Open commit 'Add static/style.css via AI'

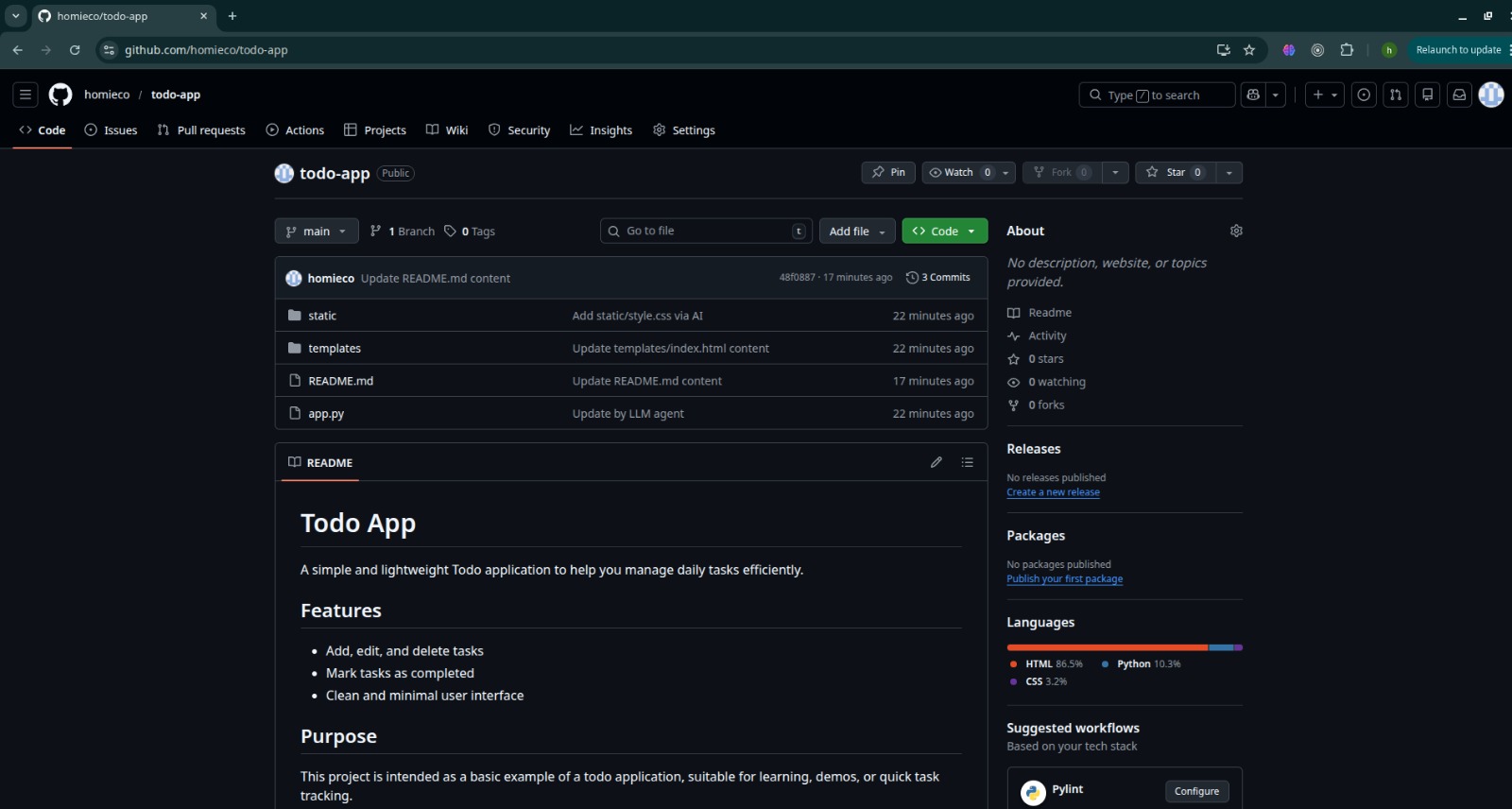[638, 316]
